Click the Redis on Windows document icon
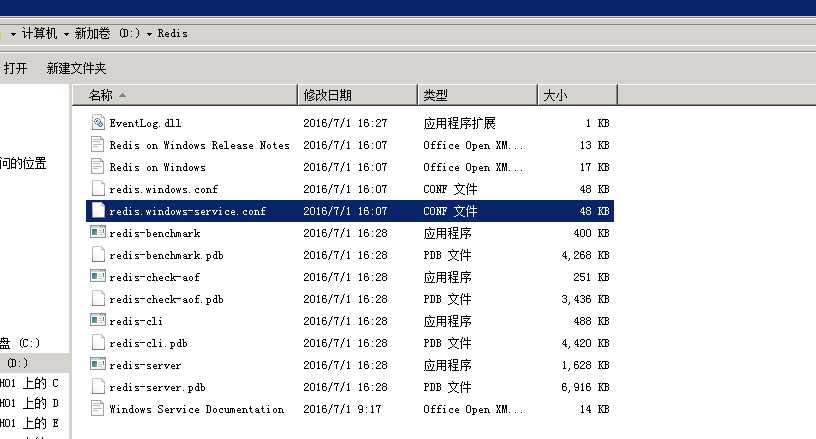This screenshot has height=439, width=816. coord(97,166)
